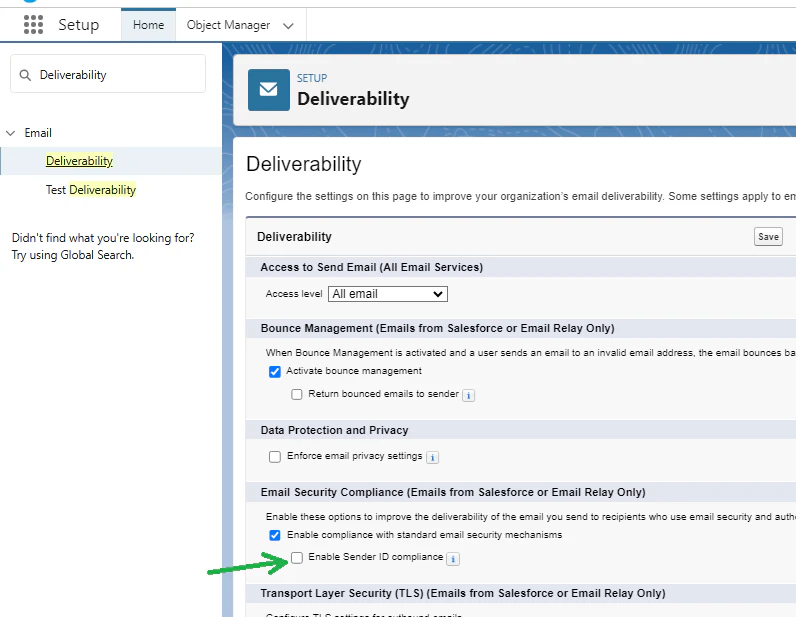Click the Data Protection and Privacy heading
Image resolution: width=796 pixels, height=617 pixels.
coord(335,430)
